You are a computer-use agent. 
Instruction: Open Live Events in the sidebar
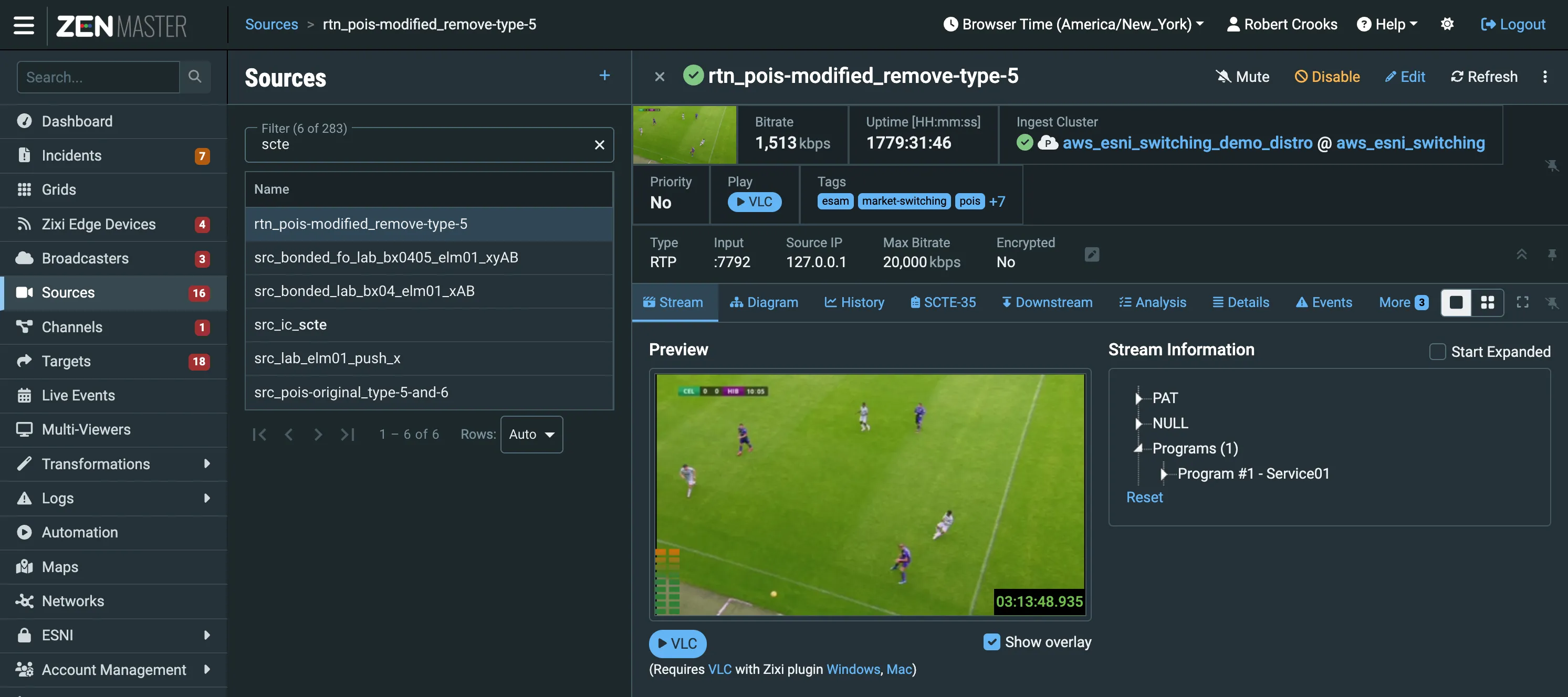click(113, 395)
